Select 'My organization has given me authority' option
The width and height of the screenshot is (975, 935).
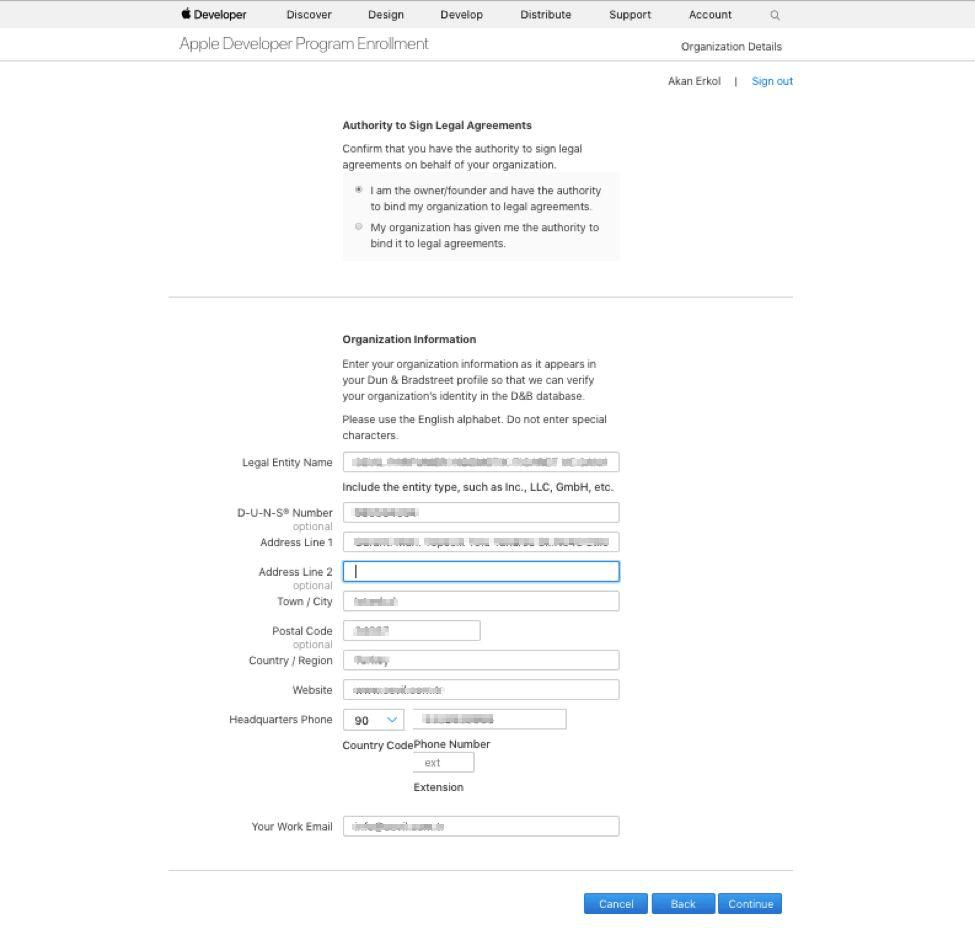[x=359, y=227]
